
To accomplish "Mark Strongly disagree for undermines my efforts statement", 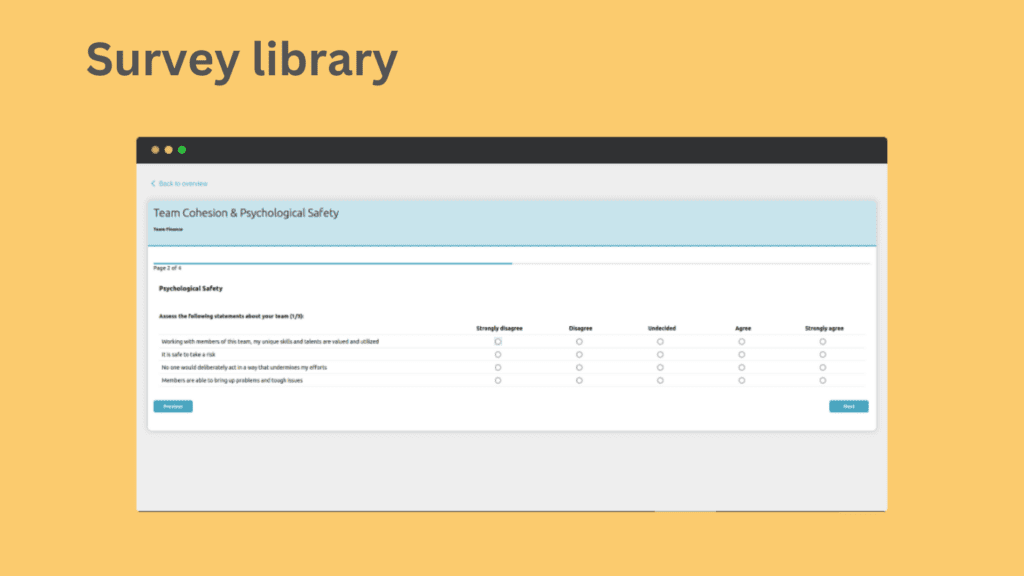I will coord(498,367).
